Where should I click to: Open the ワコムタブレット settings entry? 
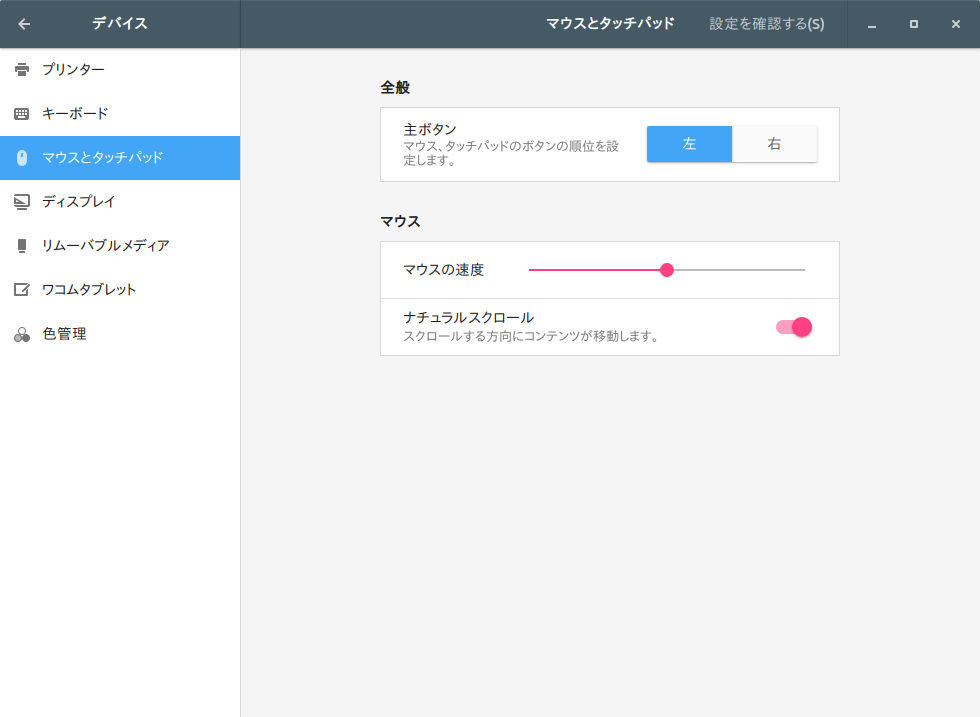pyautogui.click(x=86, y=289)
